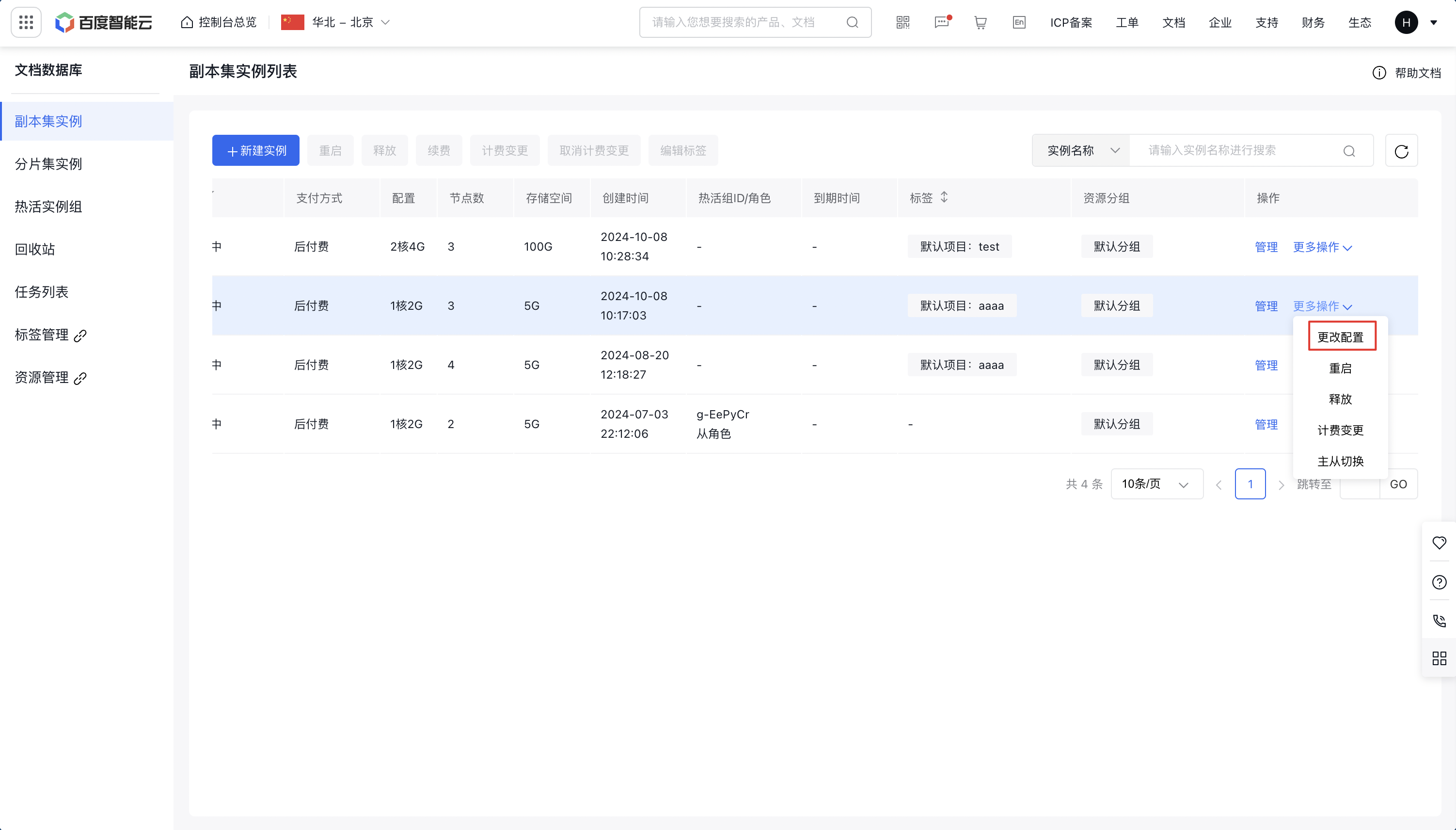Select page 1 in pagination
This screenshot has width=1456, height=830.
1250,484
